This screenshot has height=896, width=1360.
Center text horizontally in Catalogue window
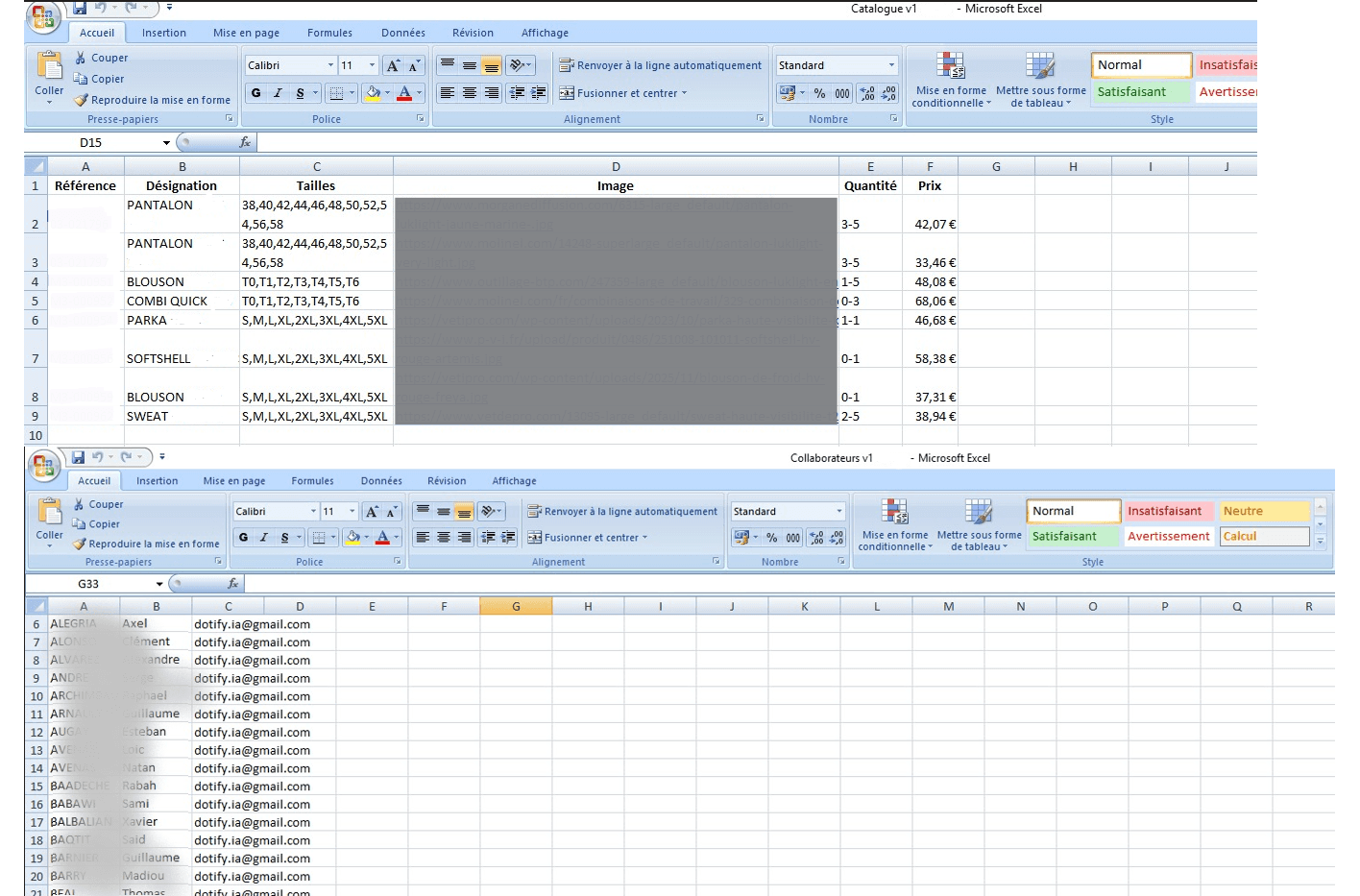click(x=470, y=93)
